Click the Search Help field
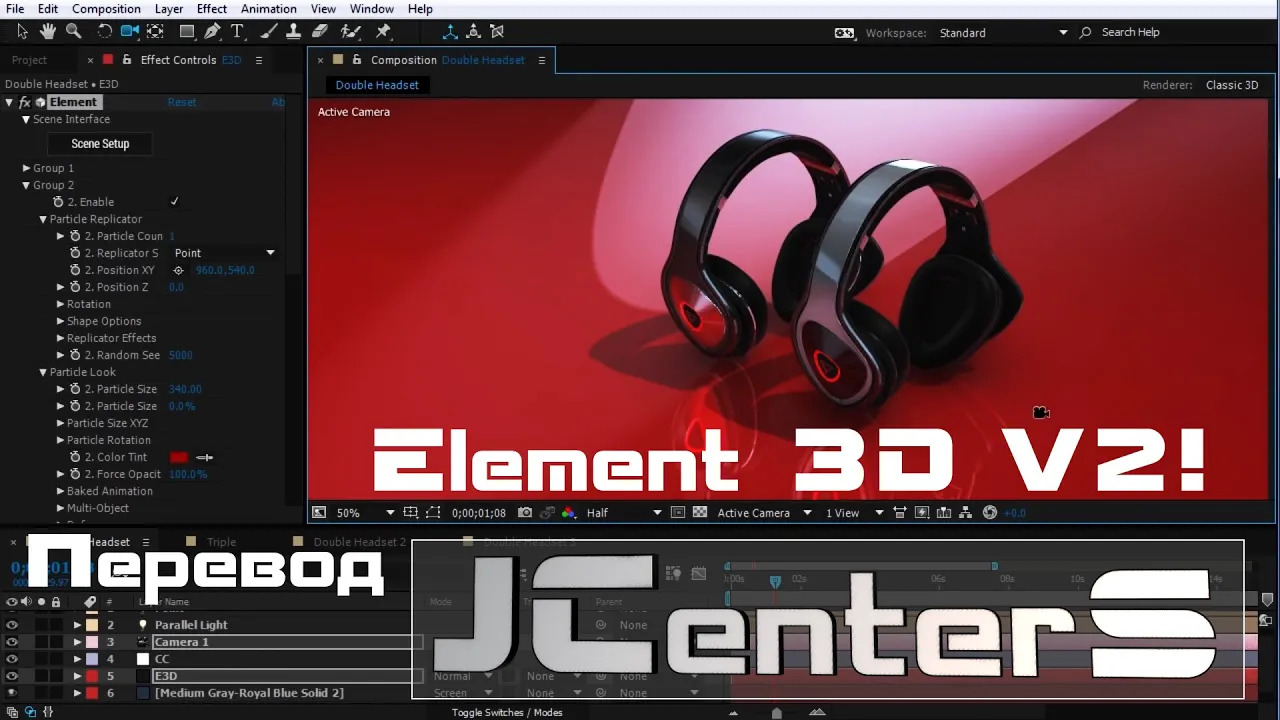This screenshot has height=720, width=1280. pyautogui.click(x=1130, y=33)
